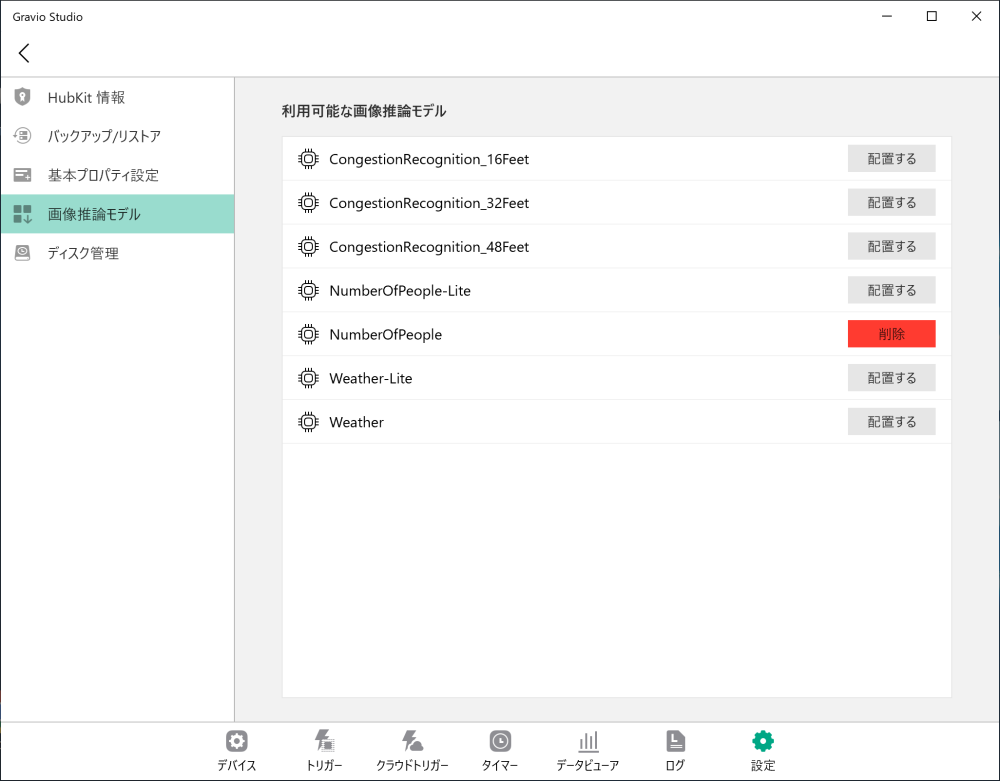Deploy Weather-Lite with 配置する

(x=891, y=378)
